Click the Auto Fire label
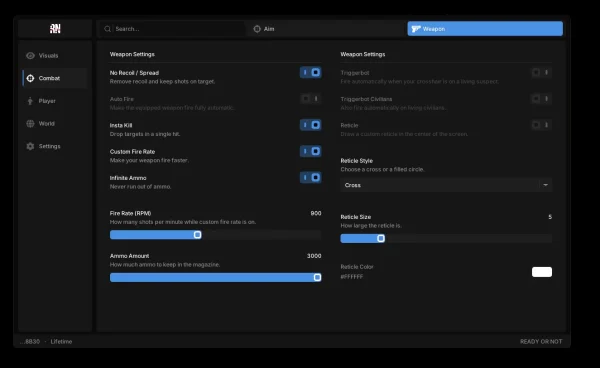 pos(122,99)
